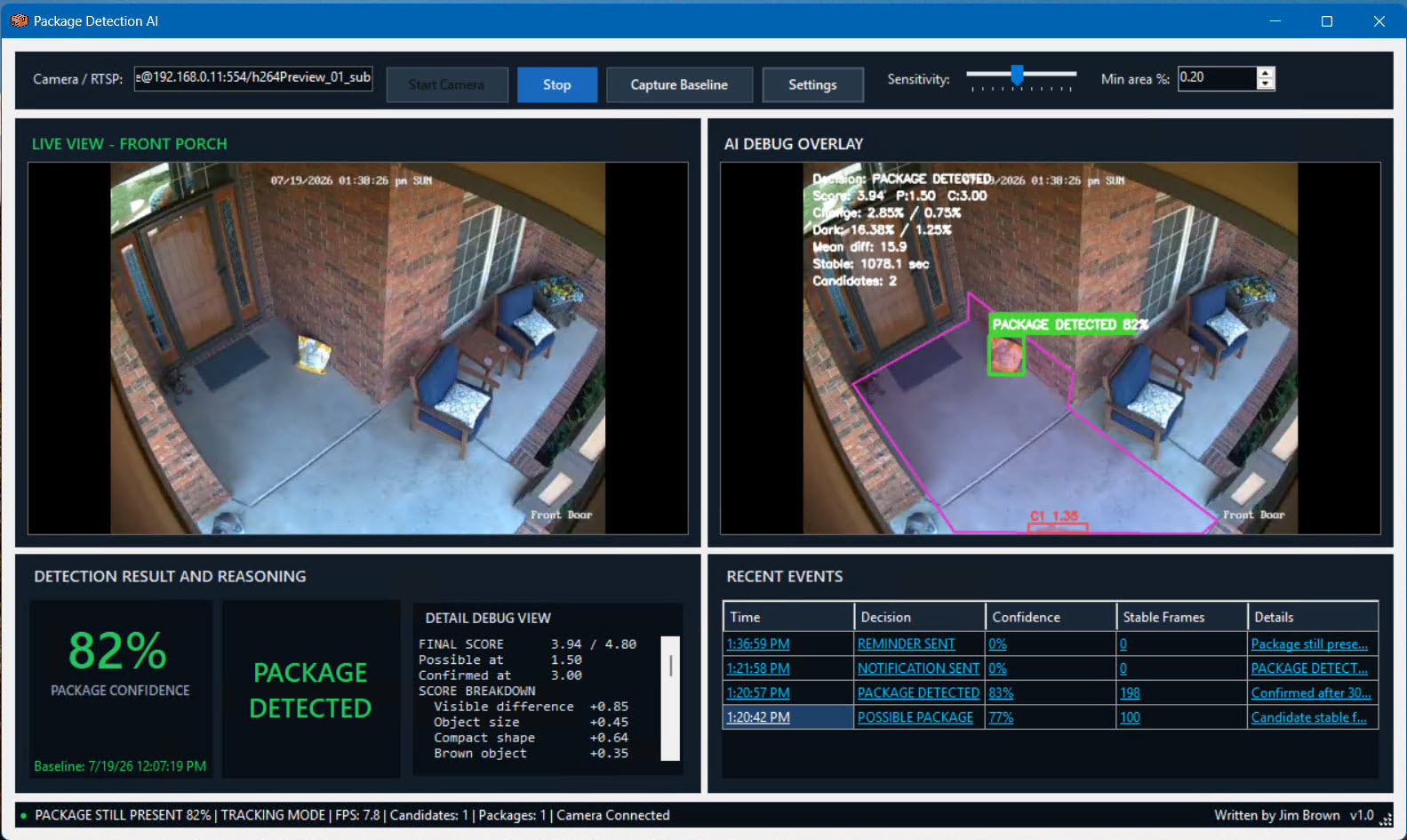Viewport: 1407px width, 840px height.
Task: Click the 0% confidence in the NOTIFICATION SENT row
Action: point(997,668)
